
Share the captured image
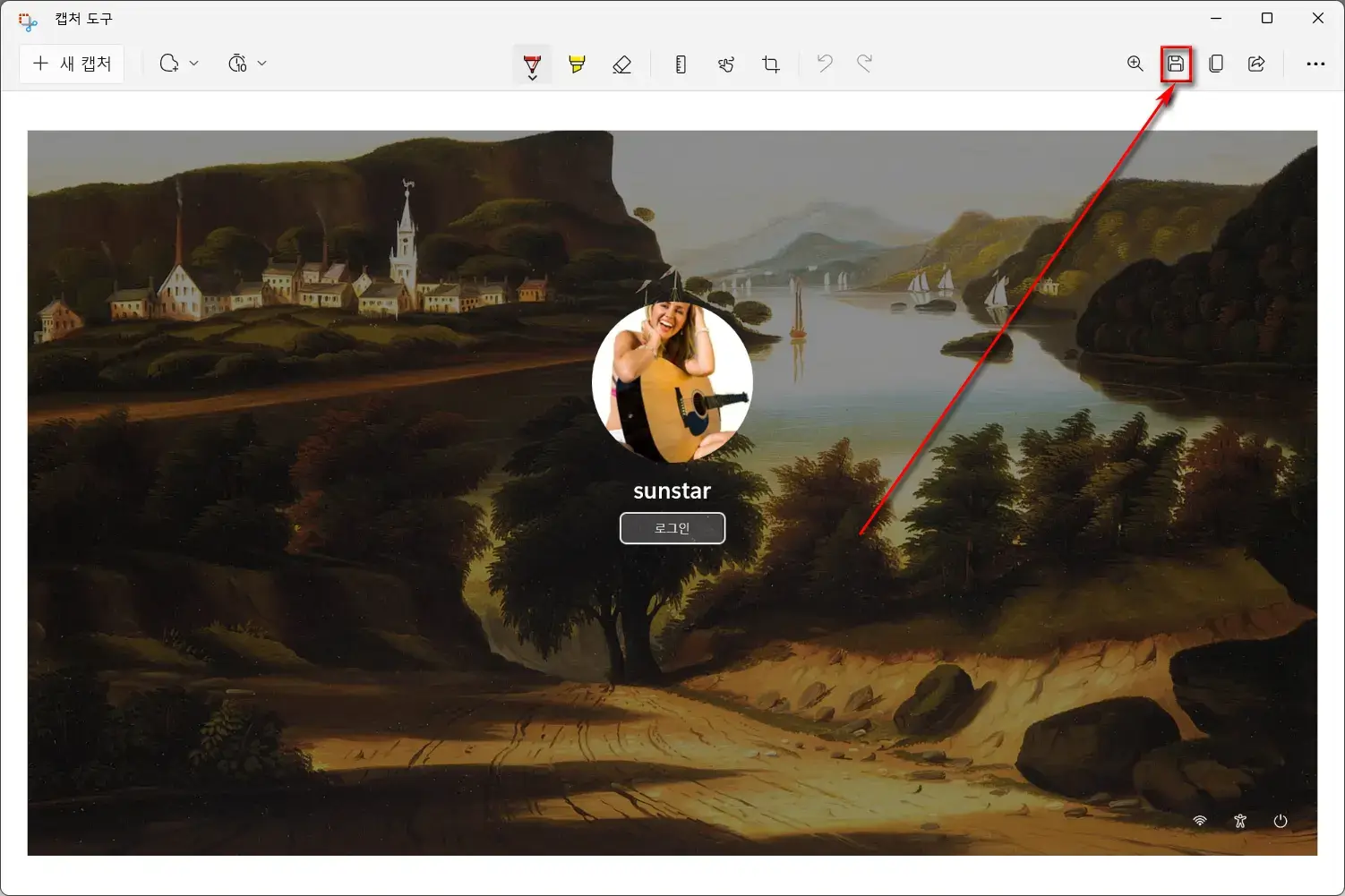pos(1256,64)
